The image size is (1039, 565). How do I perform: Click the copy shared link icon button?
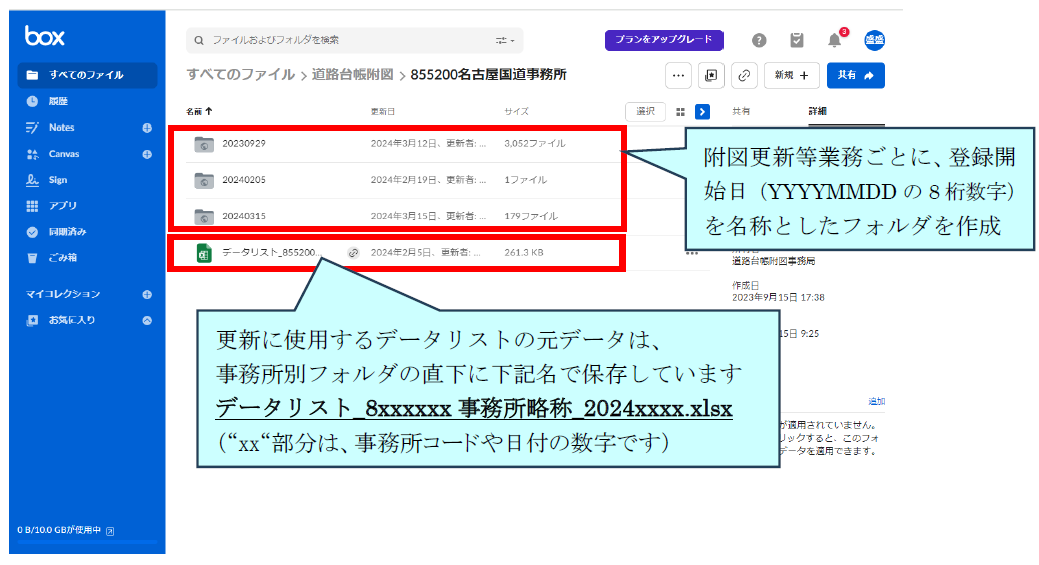(744, 75)
